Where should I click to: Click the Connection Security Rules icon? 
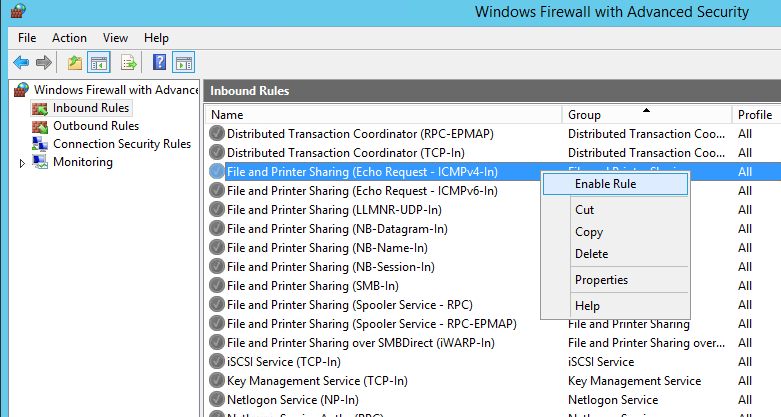(x=40, y=144)
